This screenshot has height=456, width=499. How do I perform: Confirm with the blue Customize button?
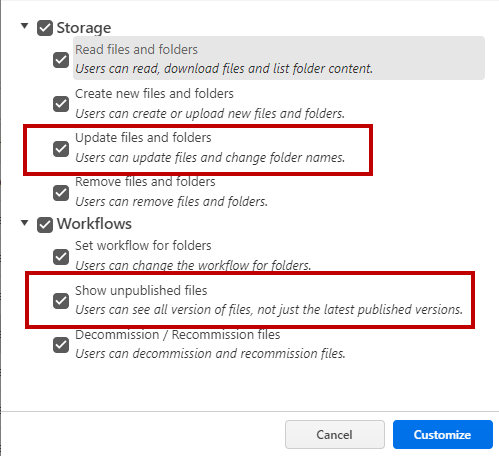point(443,434)
